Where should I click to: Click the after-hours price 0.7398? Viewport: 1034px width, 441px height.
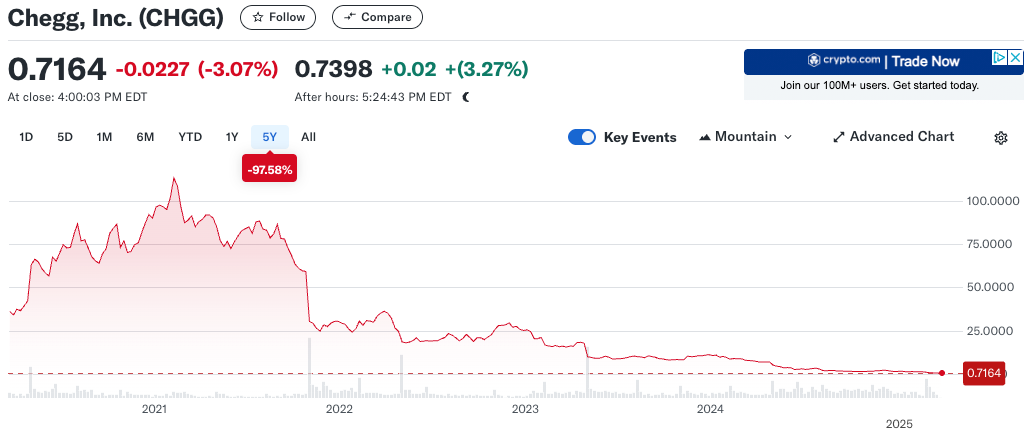(x=333, y=69)
